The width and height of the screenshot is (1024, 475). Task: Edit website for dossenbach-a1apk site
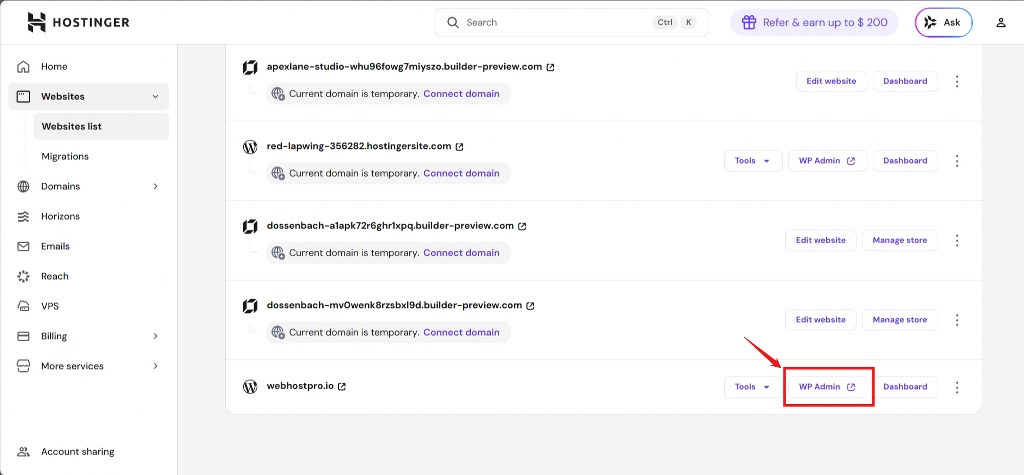point(820,240)
